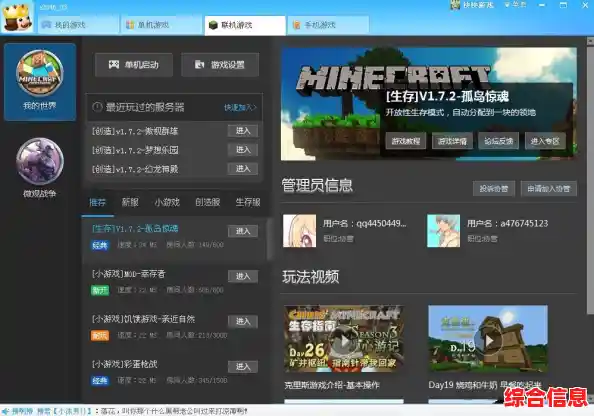594x416 pixels.
Task: Enter the 饥饿游戏-亲近自然 server
Action: 243,321
